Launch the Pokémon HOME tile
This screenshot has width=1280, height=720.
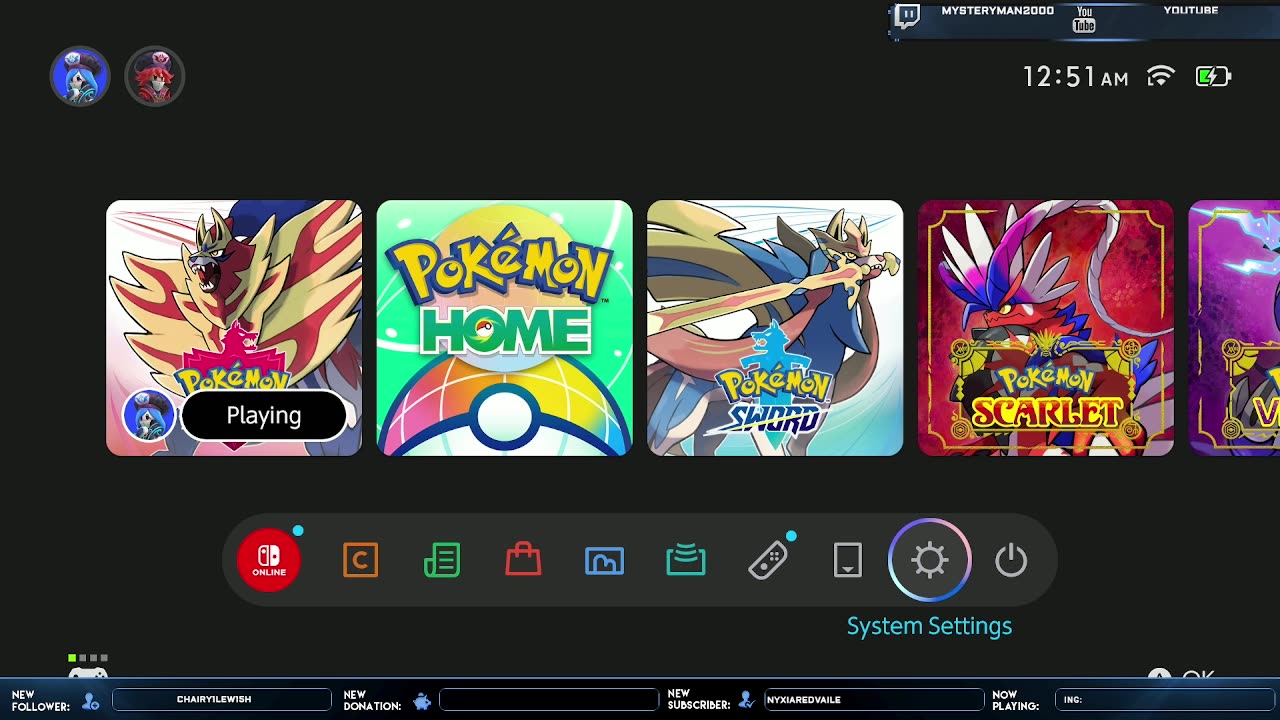505,328
